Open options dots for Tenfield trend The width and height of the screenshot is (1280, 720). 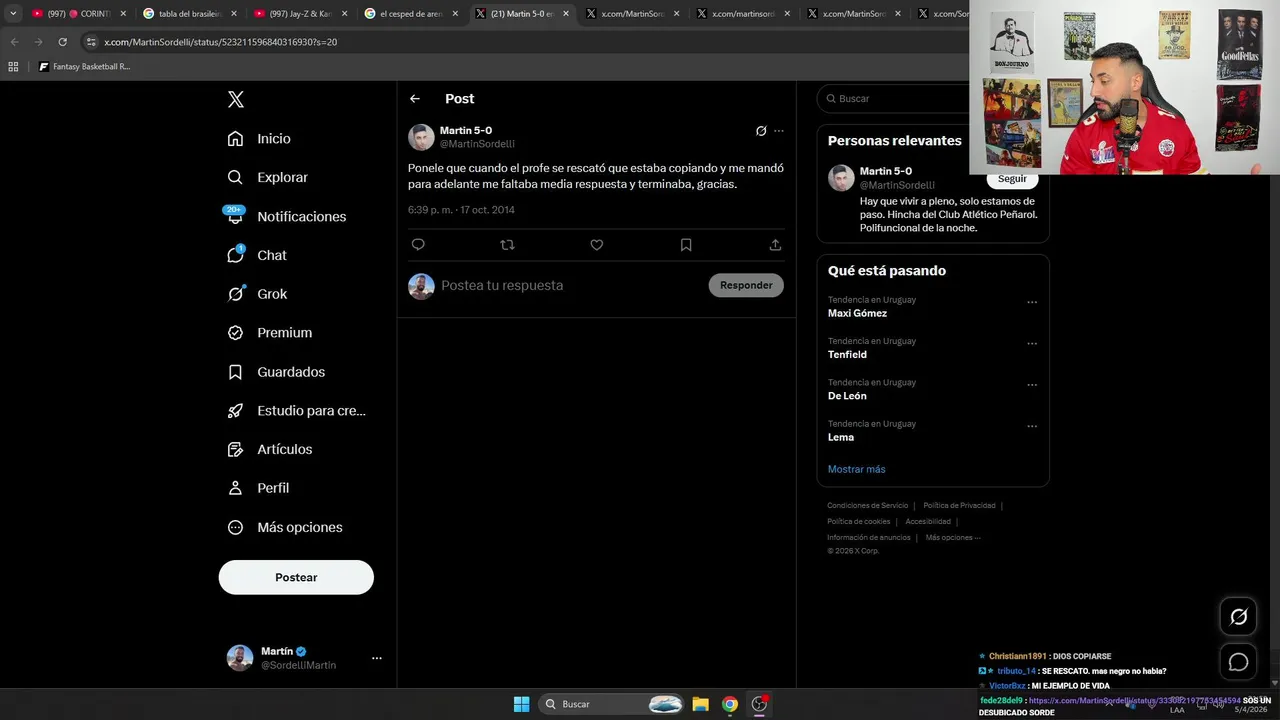point(1032,343)
